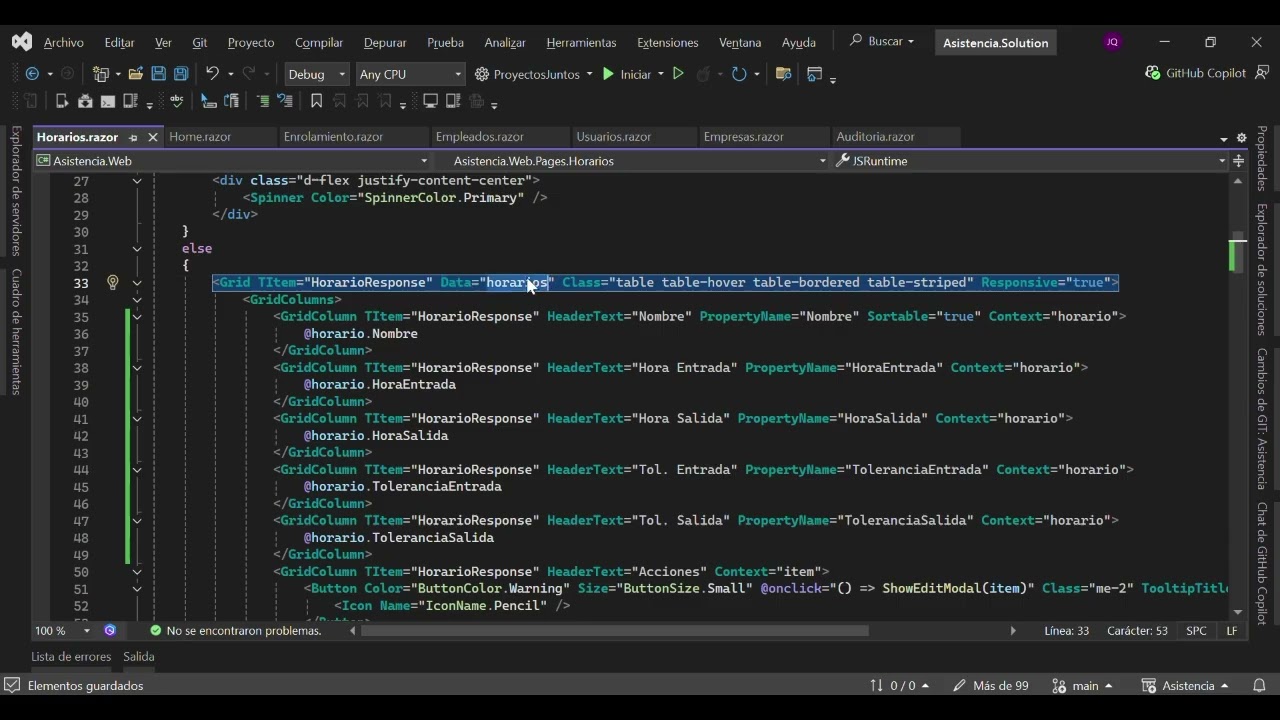
Task: Open the Asistencia repository selector
Action: click(1186, 686)
